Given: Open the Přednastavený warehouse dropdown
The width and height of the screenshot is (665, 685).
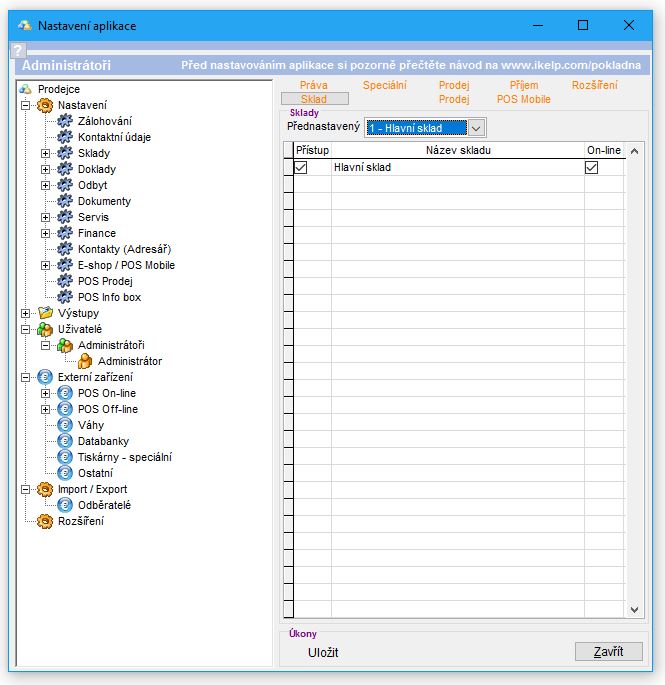Looking at the screenshot, I should tap(476, 127).
